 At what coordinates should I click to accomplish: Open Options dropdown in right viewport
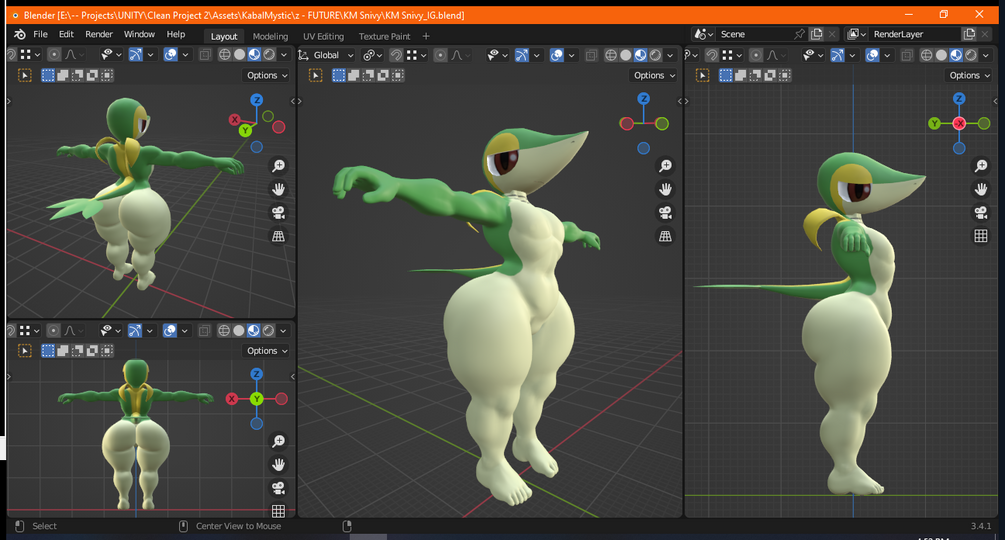coord(970,76)
